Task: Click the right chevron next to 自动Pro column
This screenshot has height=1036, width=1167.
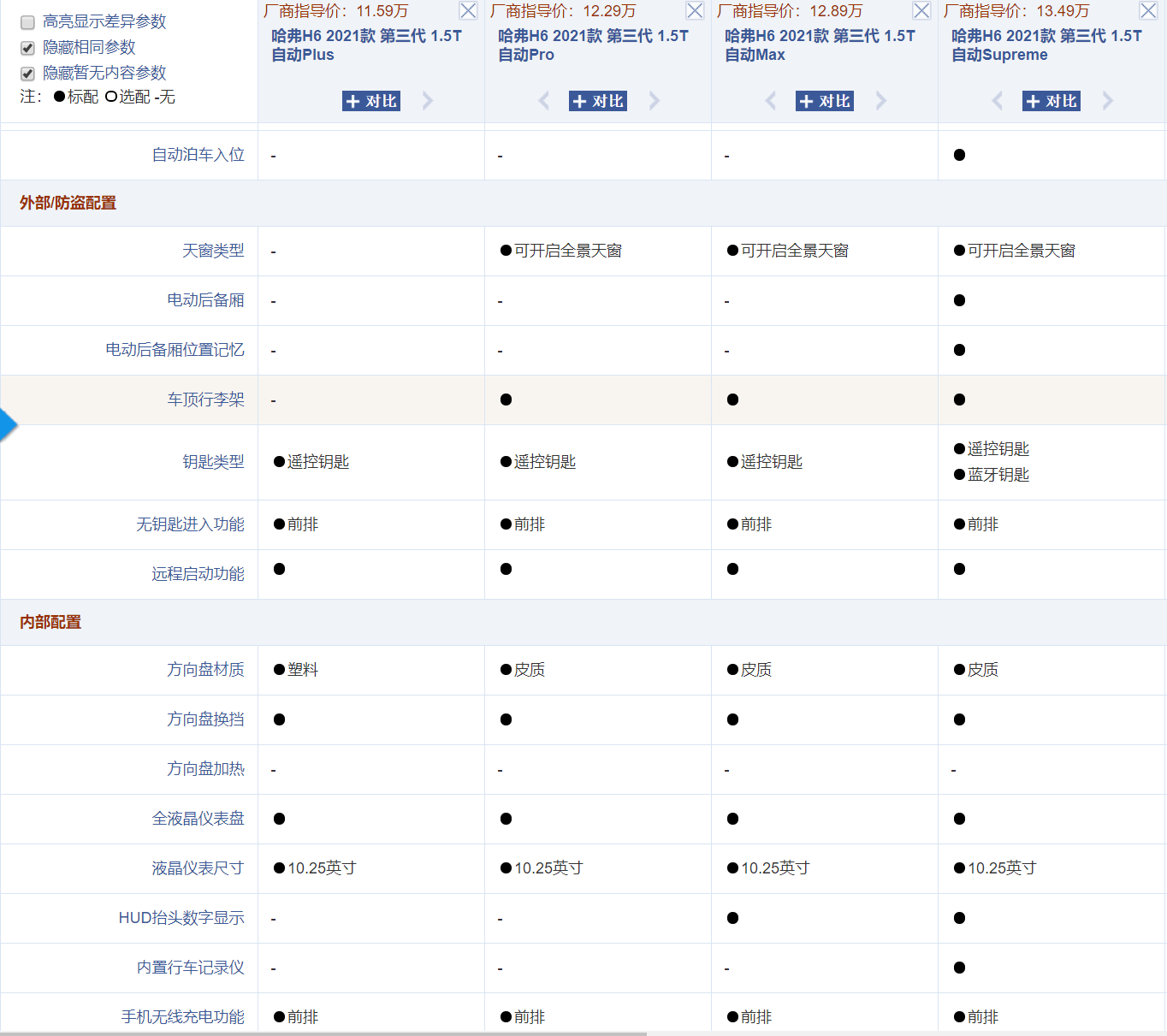Action: click(x=654, y=100)
